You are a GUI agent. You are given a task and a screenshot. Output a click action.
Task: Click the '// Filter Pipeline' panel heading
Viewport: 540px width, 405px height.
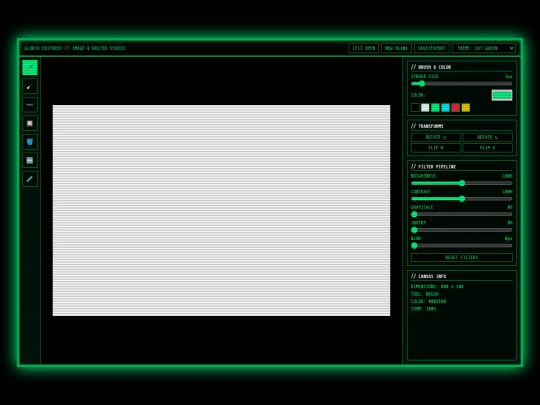[x=433, y=167]
